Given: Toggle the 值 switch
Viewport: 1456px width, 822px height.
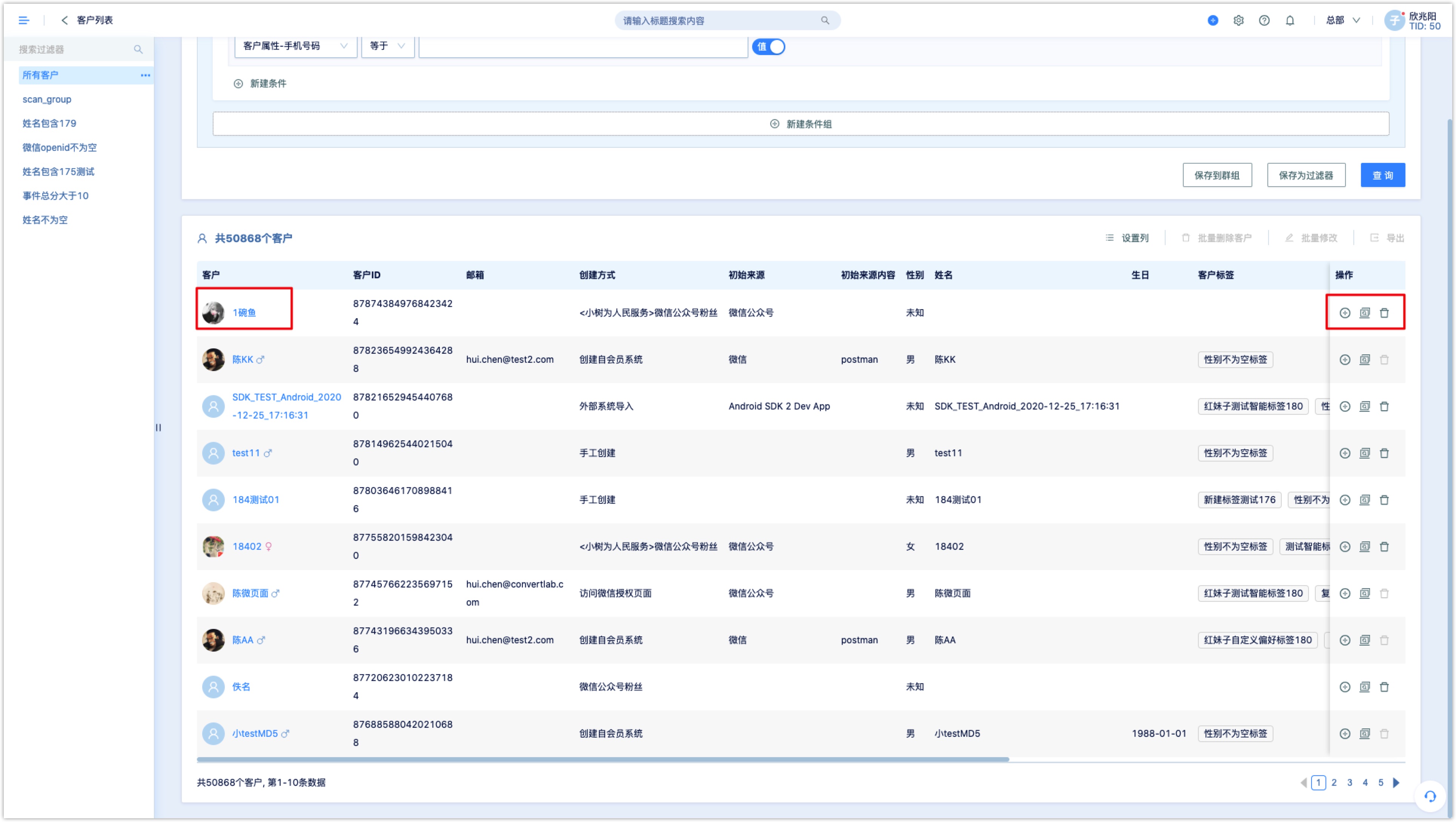Looking at the screenshot, I should (768, 46).
